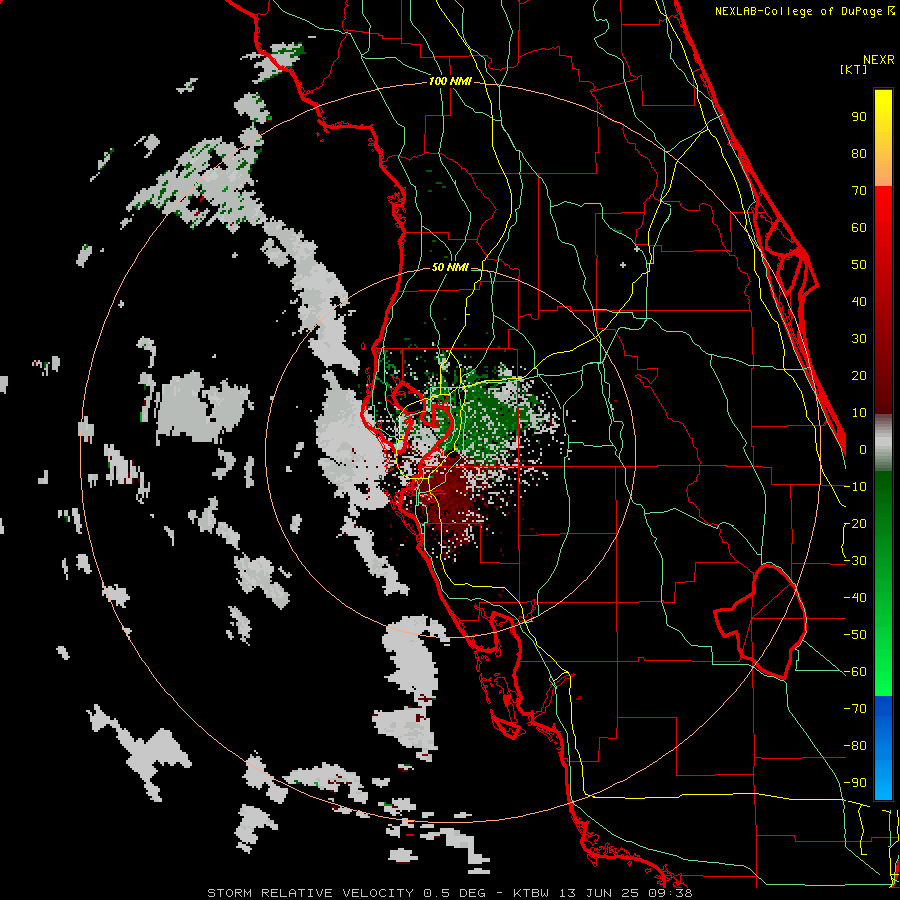The height and width of the screenshot is (900, 900).
Task: Click the positive 70 scale label
Action: click(x=859, y=191)
